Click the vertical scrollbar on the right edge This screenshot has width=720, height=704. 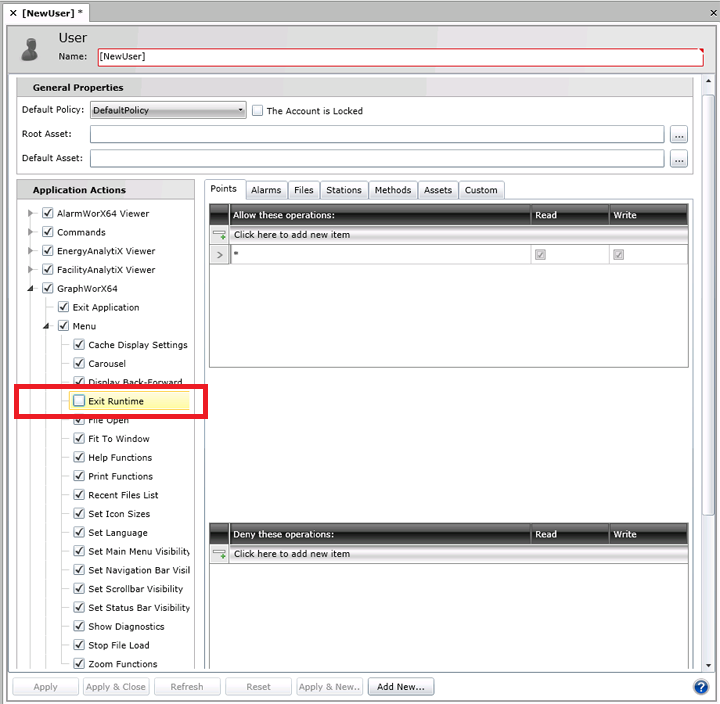pos(708,300)
